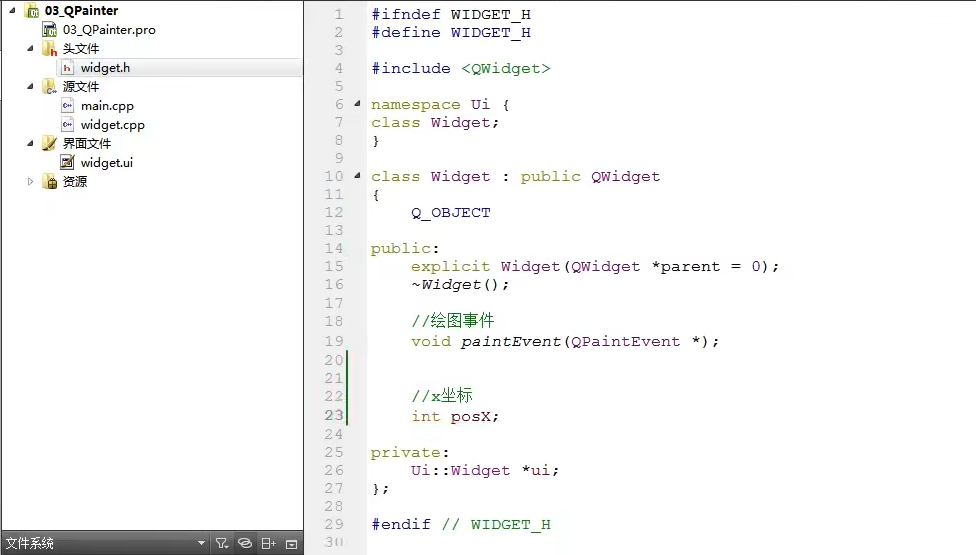Collapse the 头文件 folder arrow
This screenshot has height=555, width=976.
click(30, 49)
